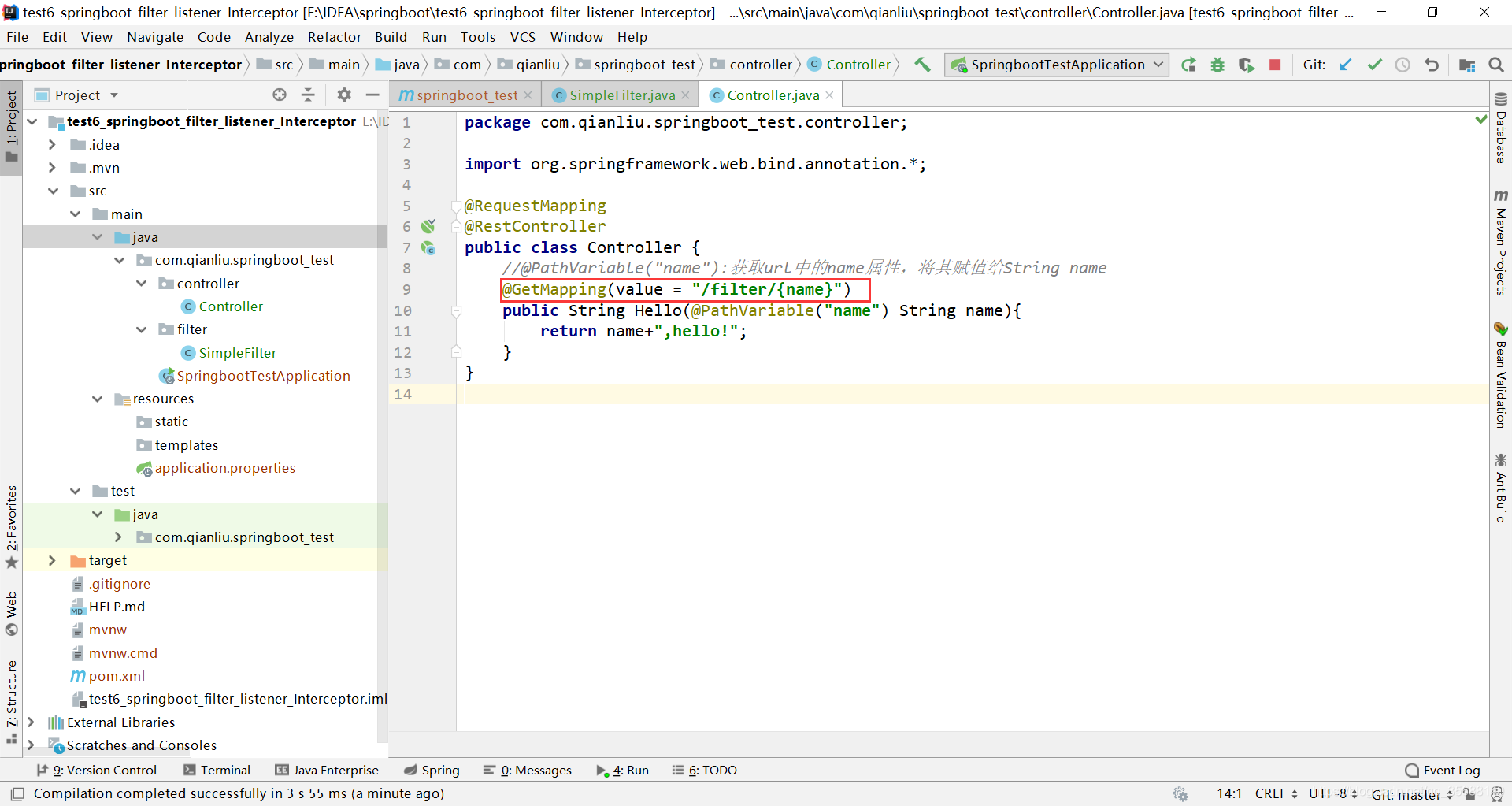Click the Spring bean gutter icon on line 6
1512x806 pixels.
tap(428, 226)
